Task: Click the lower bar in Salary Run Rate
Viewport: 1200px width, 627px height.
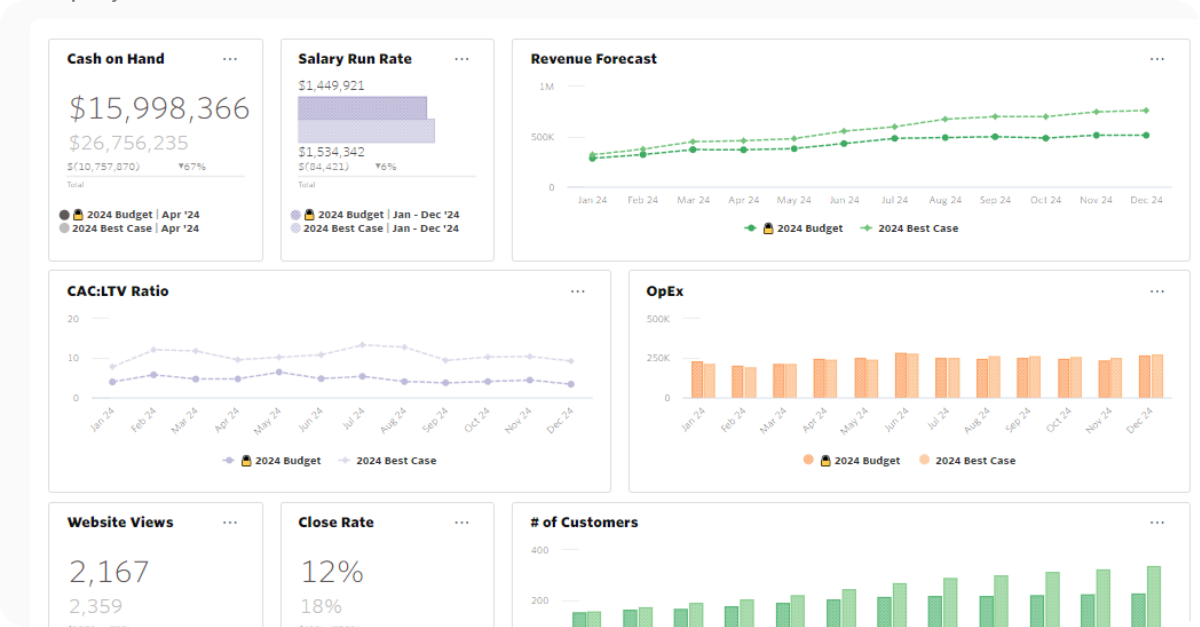Action: [x=366, y=131]
